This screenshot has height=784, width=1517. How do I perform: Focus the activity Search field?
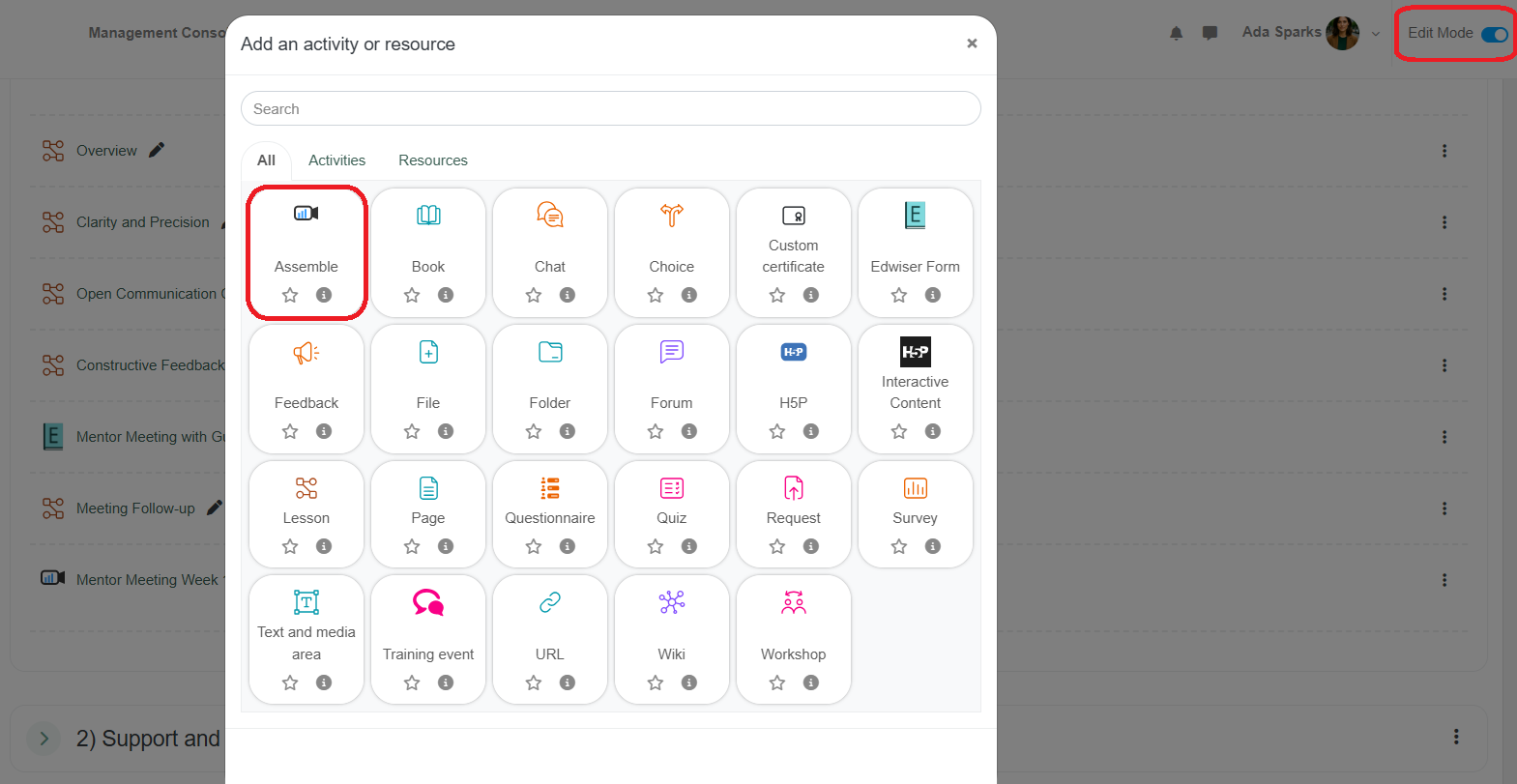(611, 108)
